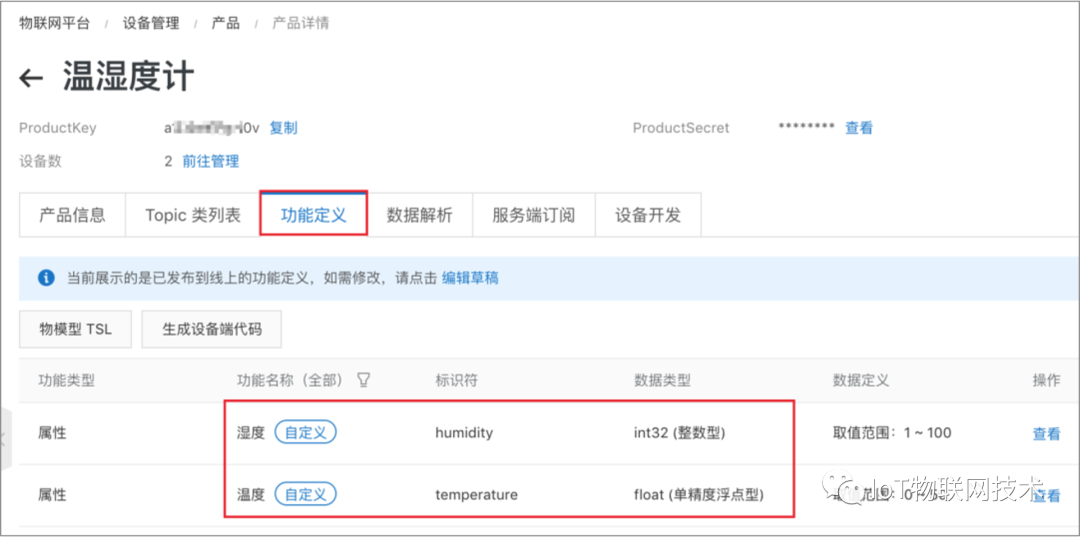Open the 产品信息 tab
Screen dimensions: 1080x537
72,215
